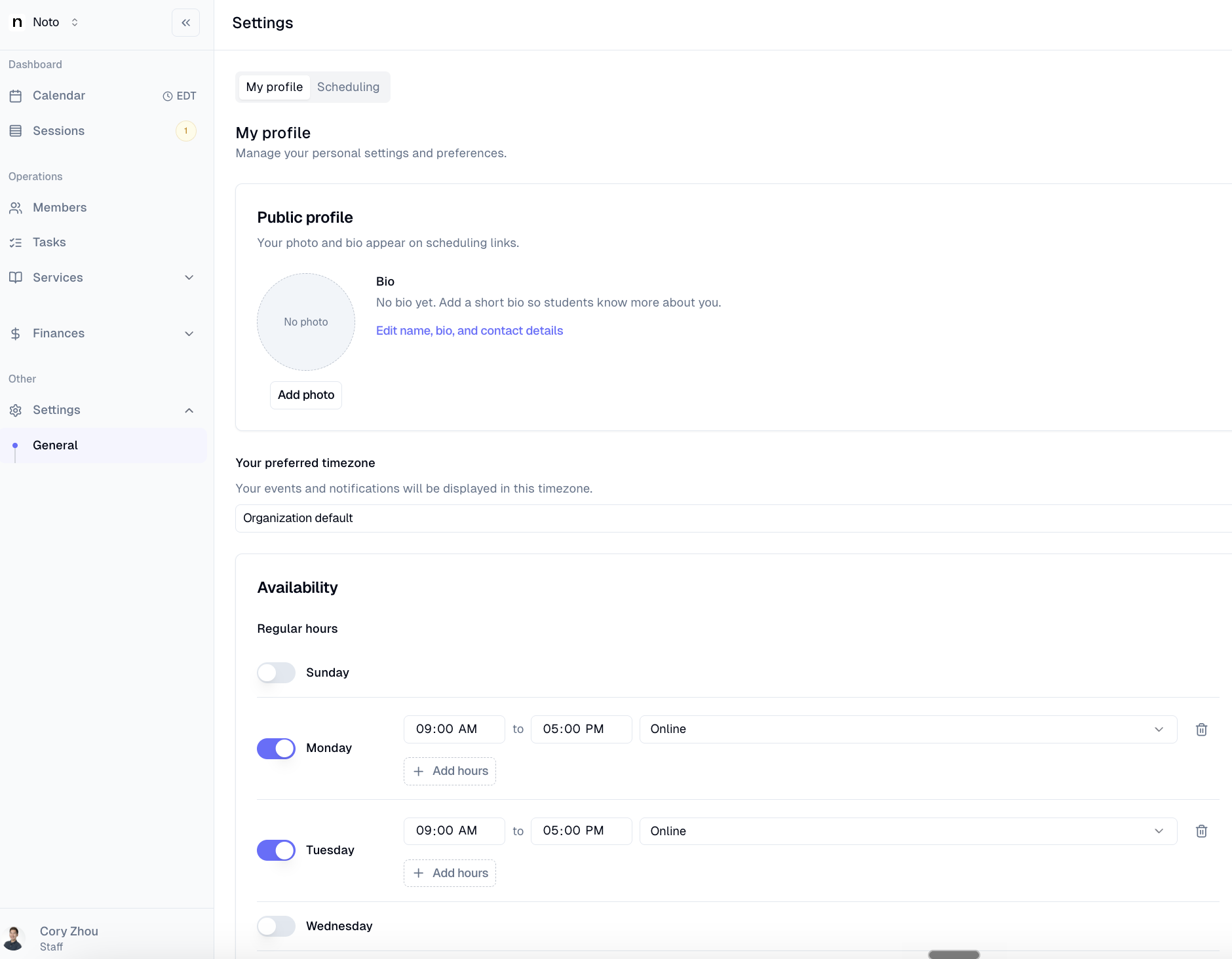Screen dimensions: 1232x959
Task: Click the horizontal scrollbar thumb
Action: pos(953,954)
